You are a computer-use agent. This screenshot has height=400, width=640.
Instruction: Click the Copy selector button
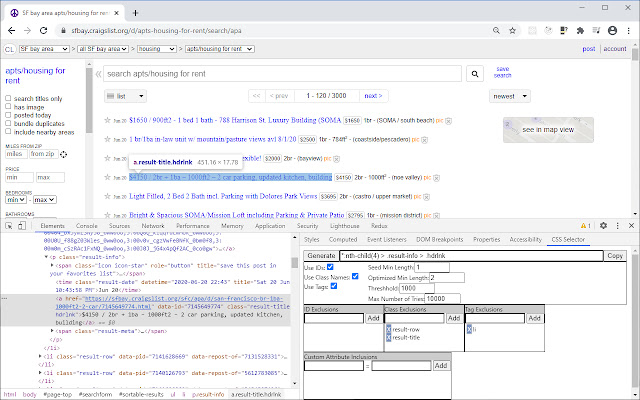pos(615,256)
